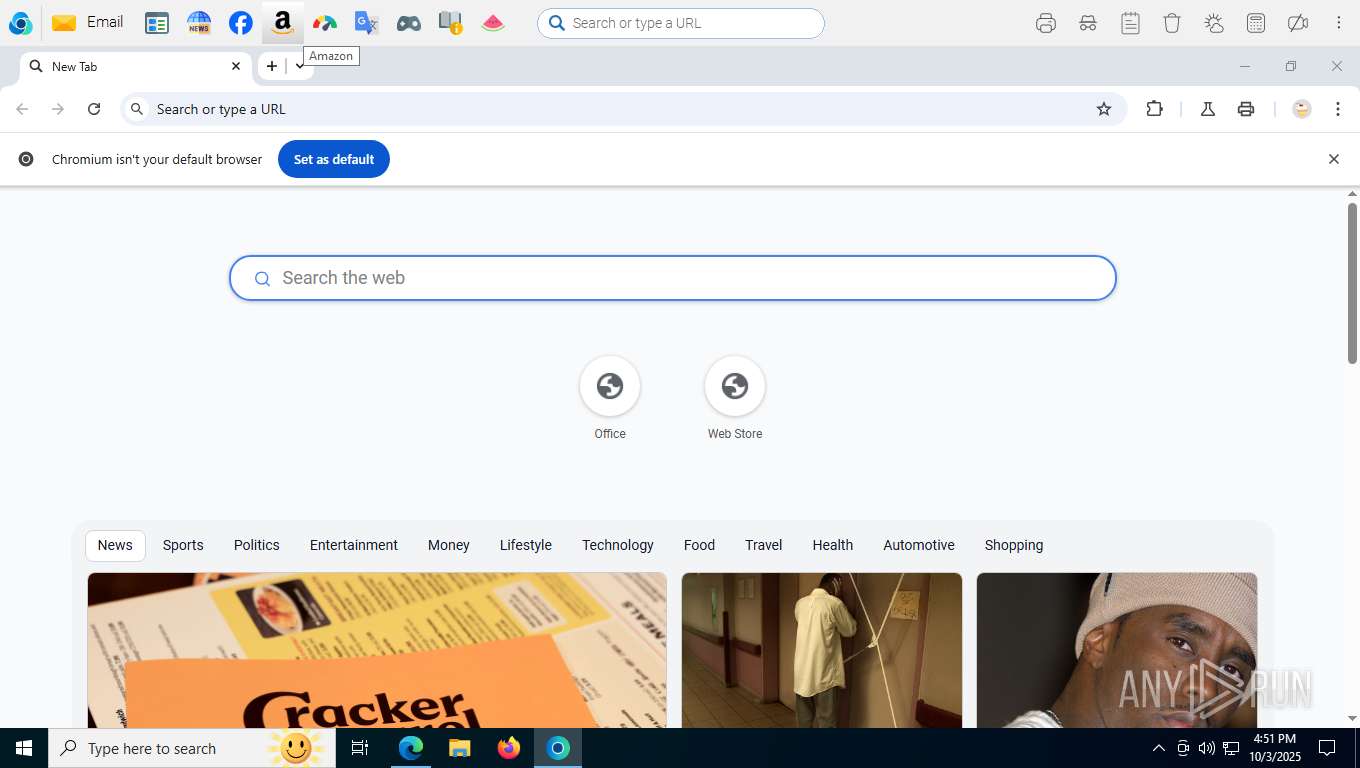
Task: Open the profile avatar menu
Action: [x=1301, y=109]
